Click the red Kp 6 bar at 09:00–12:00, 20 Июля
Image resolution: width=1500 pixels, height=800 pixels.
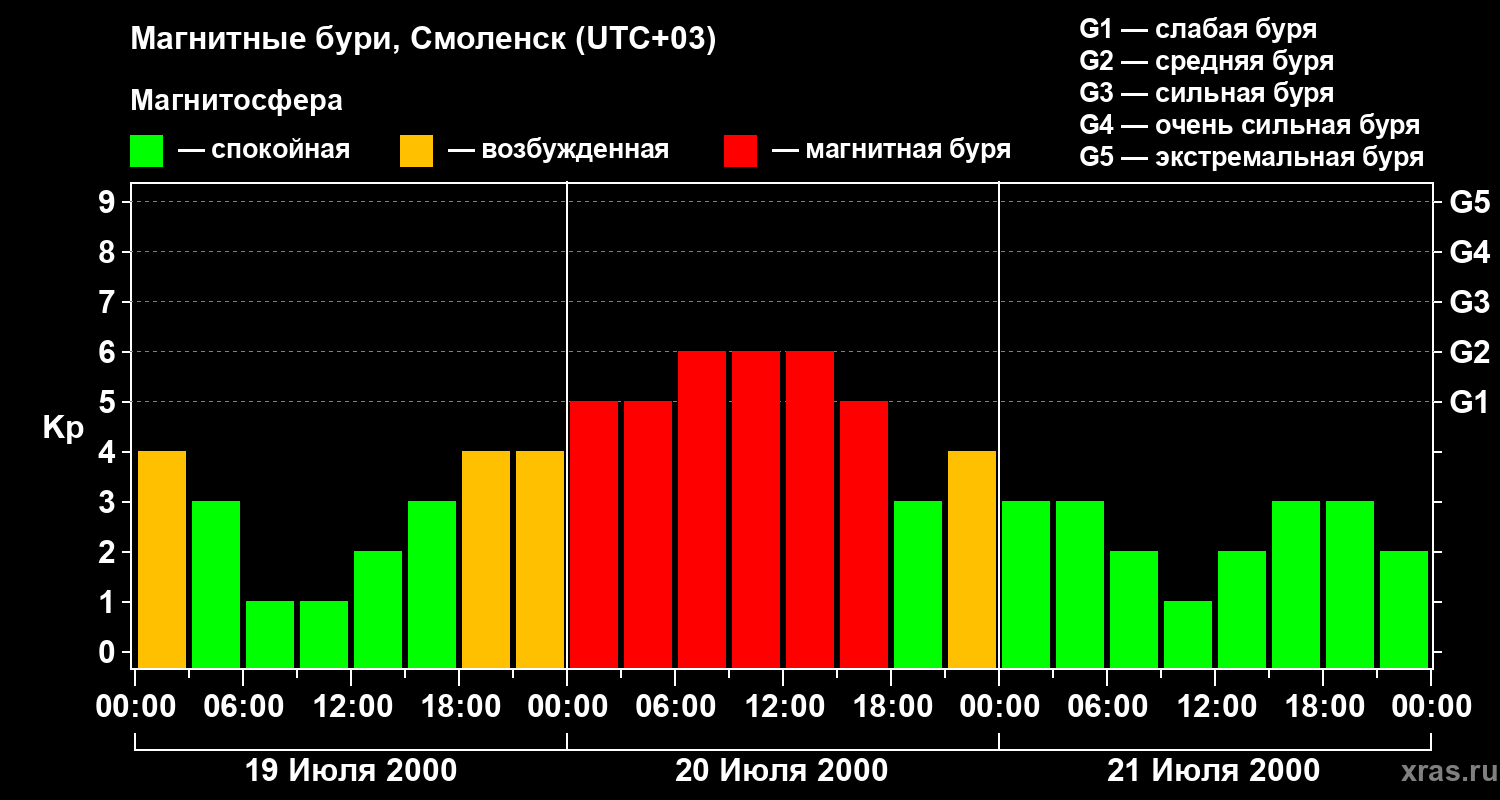756,509
